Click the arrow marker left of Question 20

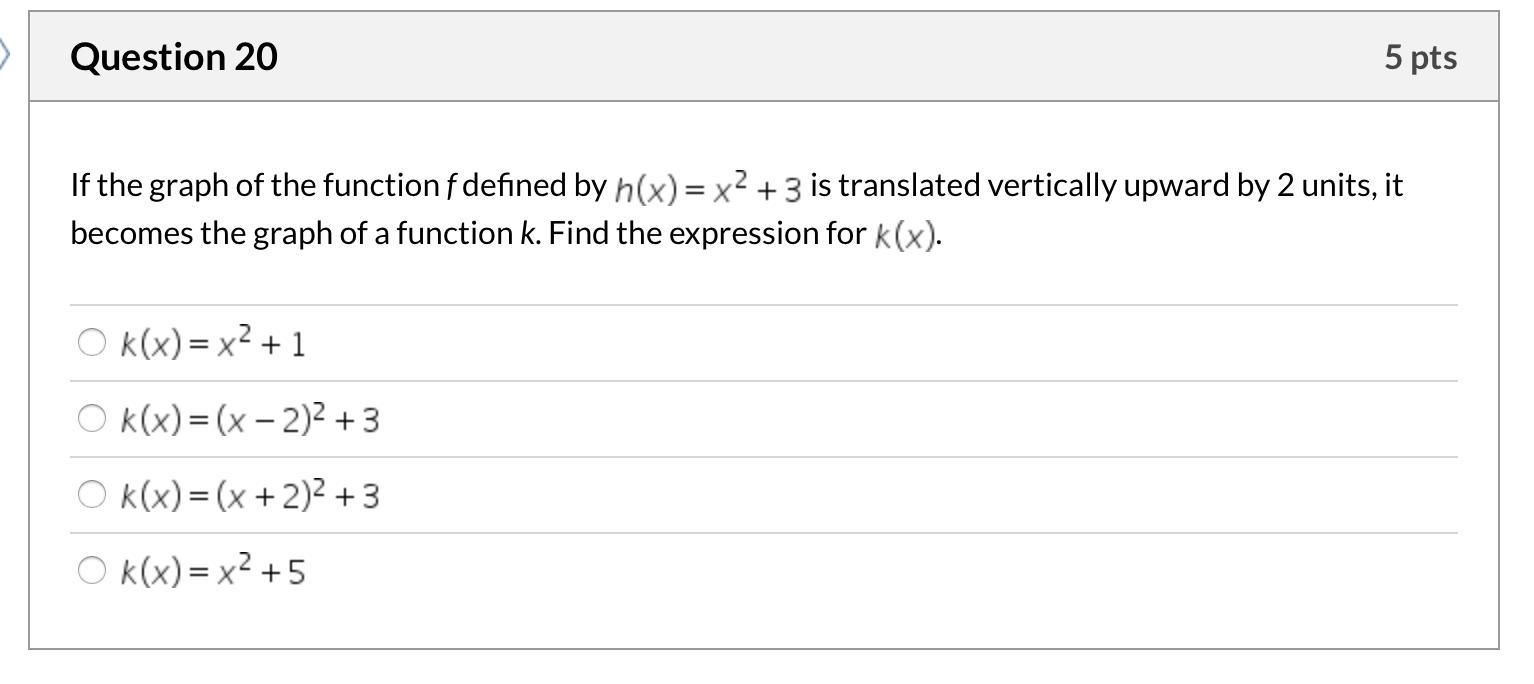pyautogui.click(x=5, y=56)
